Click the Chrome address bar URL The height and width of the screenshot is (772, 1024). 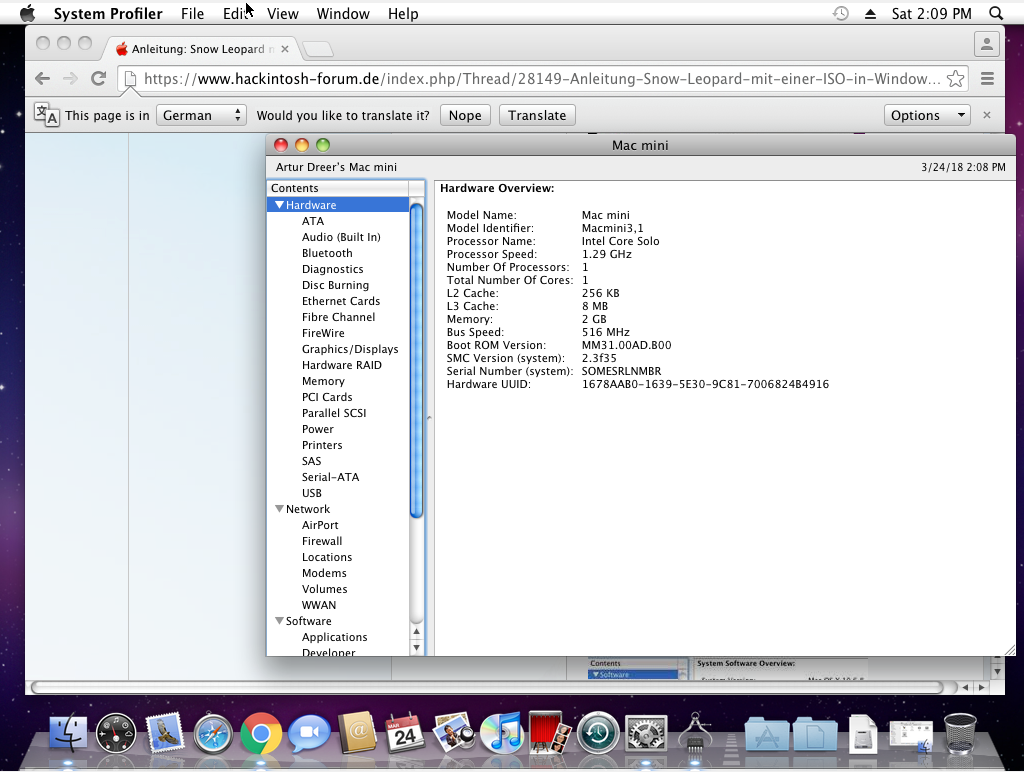pos(540,79)
